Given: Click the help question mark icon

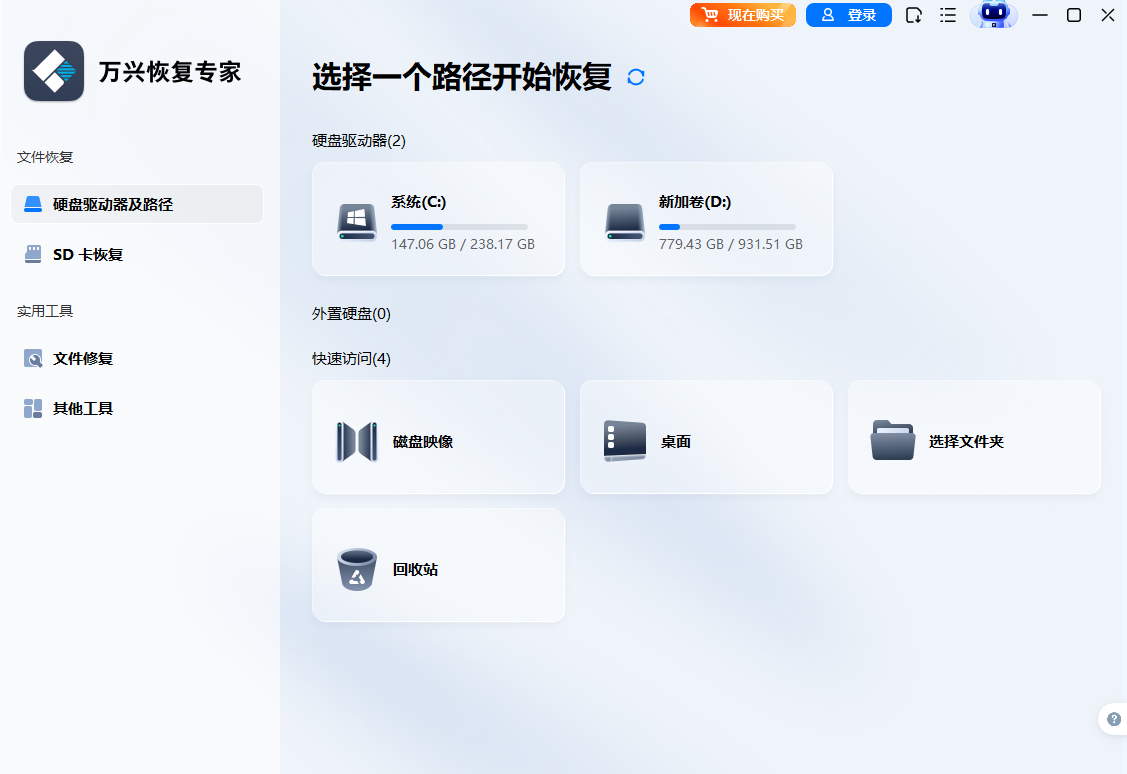Looking at the screenshot, I should coord(1114,719).
